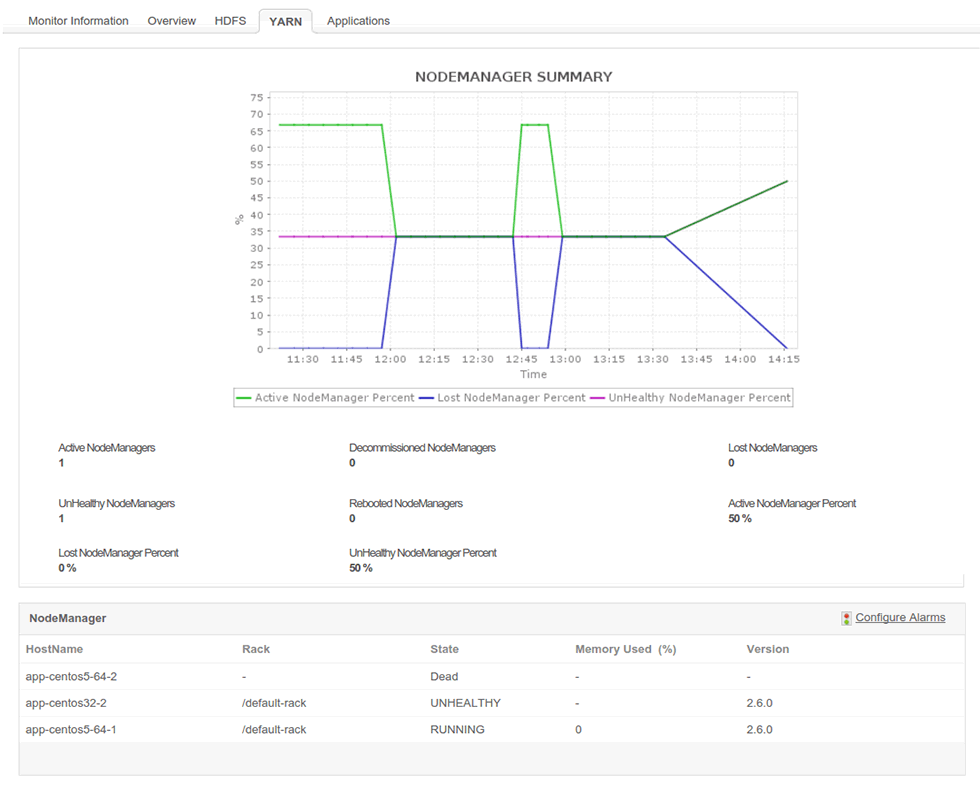Click the Rack column header
Image resolution: width=980 pixels, height=797 pixels.
[x=256, y=649]
